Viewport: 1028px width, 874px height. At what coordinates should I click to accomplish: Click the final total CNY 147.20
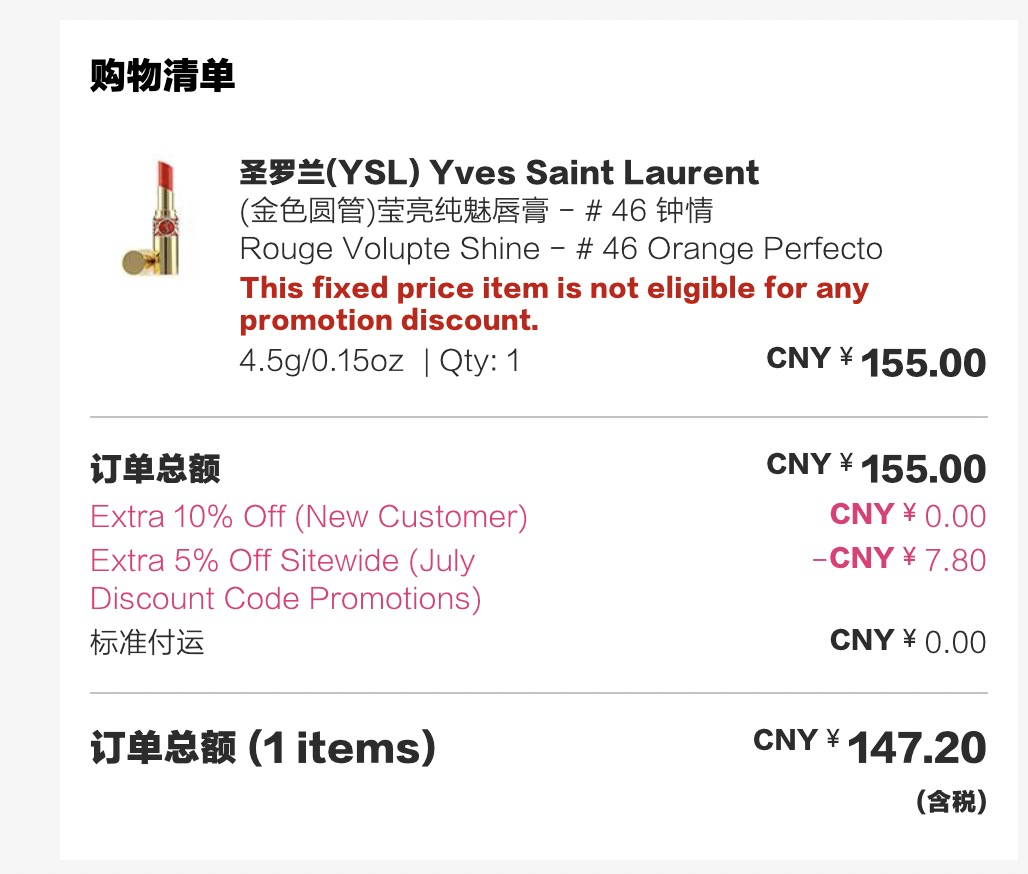click(x=870, y=747)
